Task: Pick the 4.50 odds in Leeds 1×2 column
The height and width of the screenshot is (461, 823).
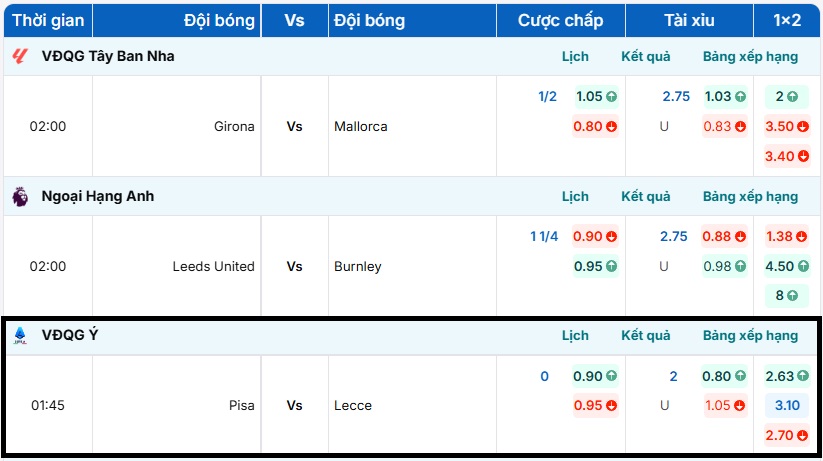Action: point(786,266)
